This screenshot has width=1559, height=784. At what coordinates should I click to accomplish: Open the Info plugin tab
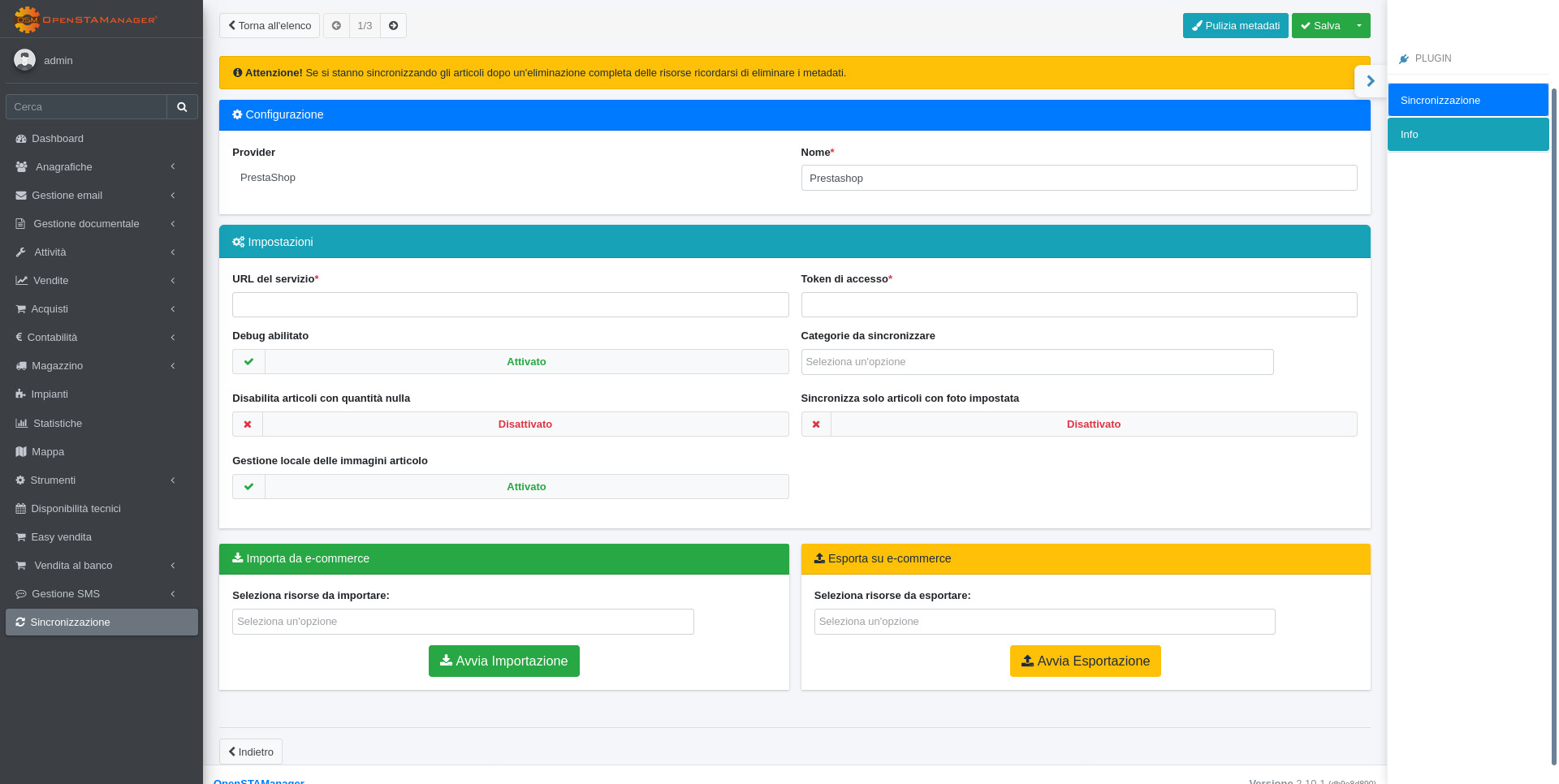[1468, 135]
